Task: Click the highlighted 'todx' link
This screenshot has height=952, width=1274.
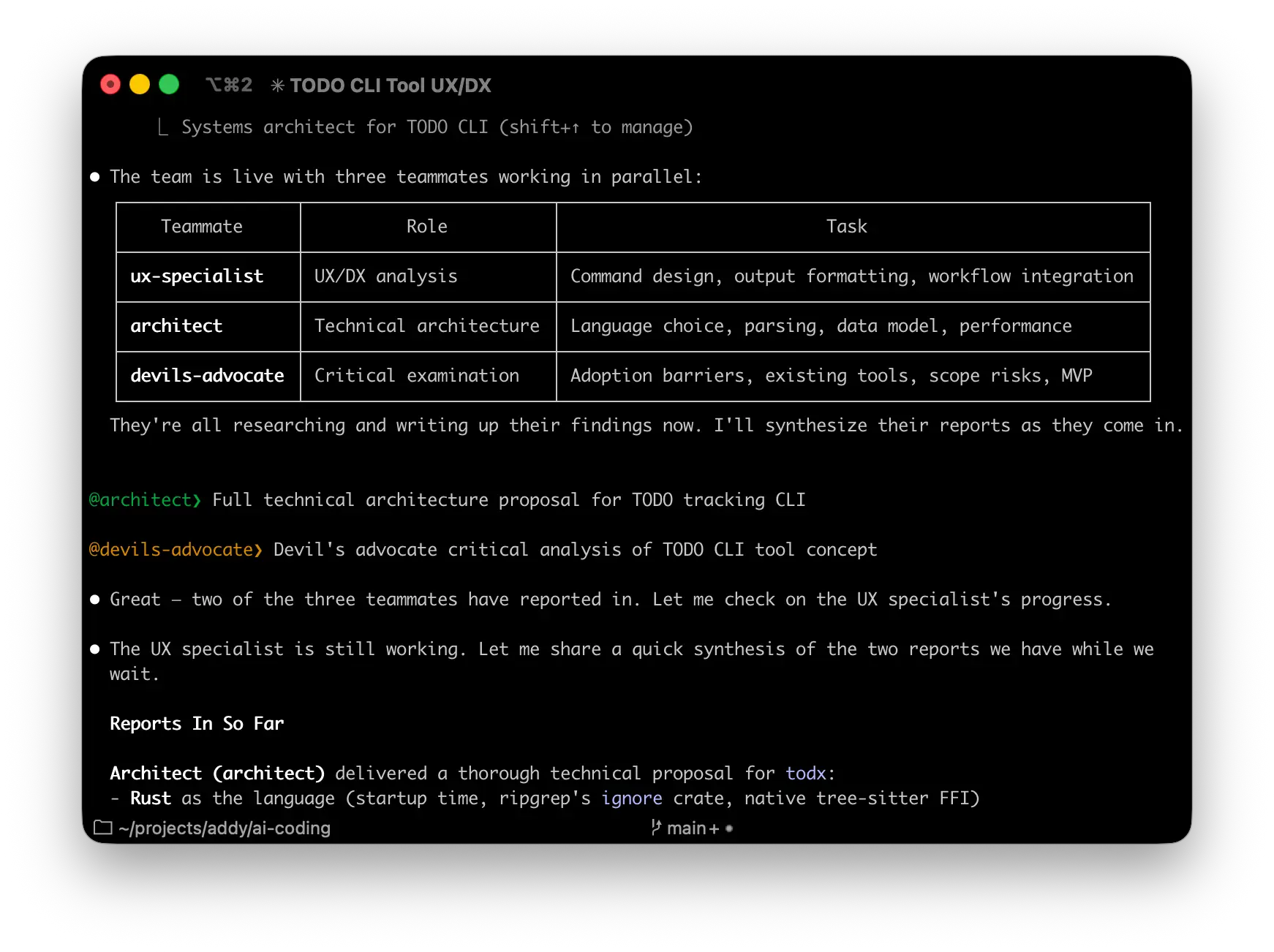Action: tap(806, 773)
